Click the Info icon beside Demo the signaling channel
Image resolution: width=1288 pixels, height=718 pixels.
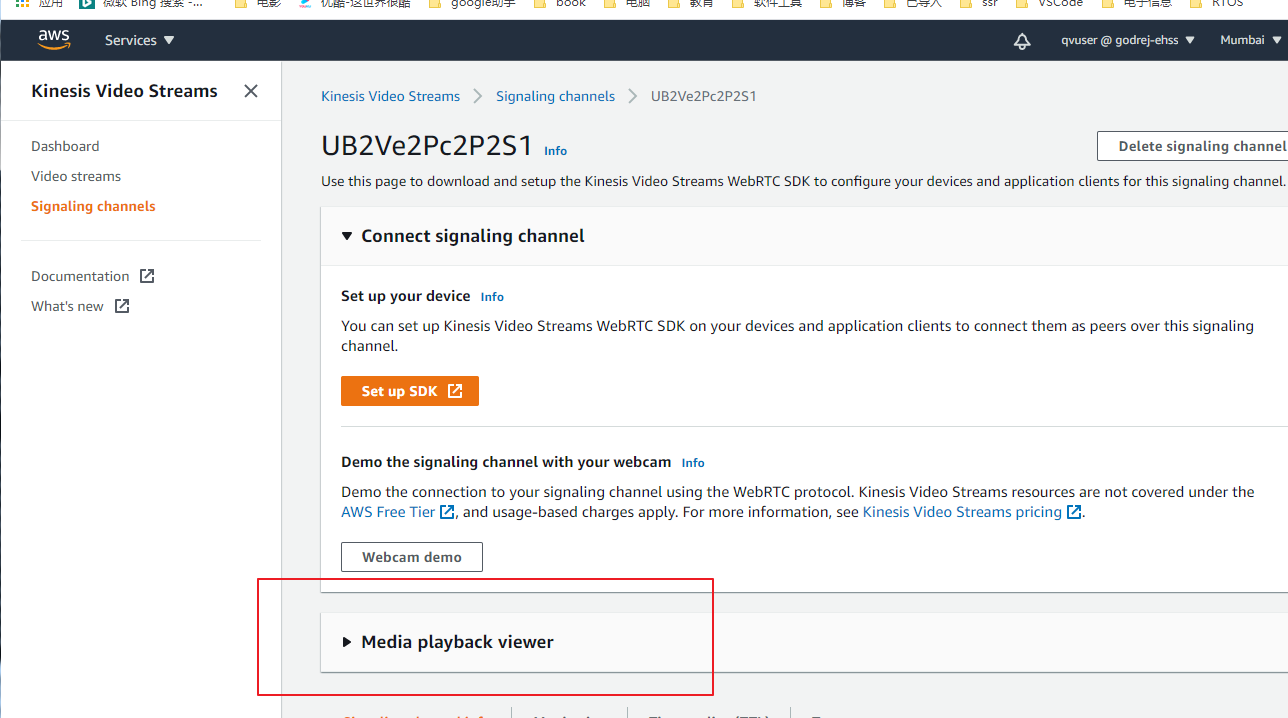click(692, 462)
